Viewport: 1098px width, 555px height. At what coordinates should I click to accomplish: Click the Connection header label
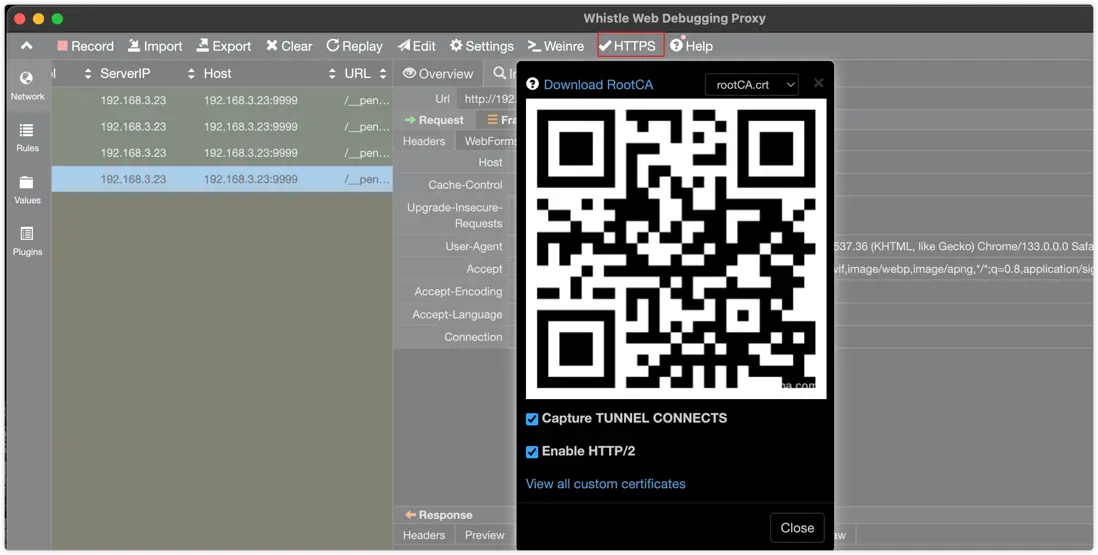[473, 337]
